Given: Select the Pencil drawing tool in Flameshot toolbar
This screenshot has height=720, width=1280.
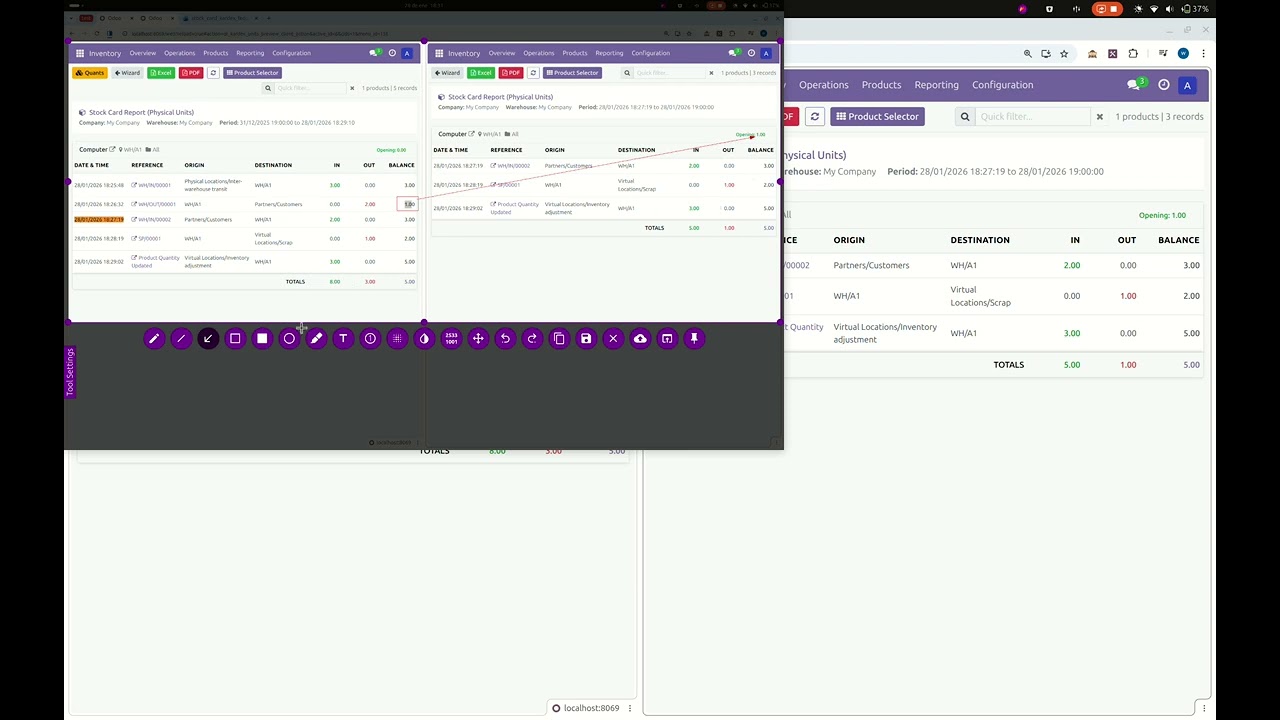Looking at the screenshot, I should [154, 339].
